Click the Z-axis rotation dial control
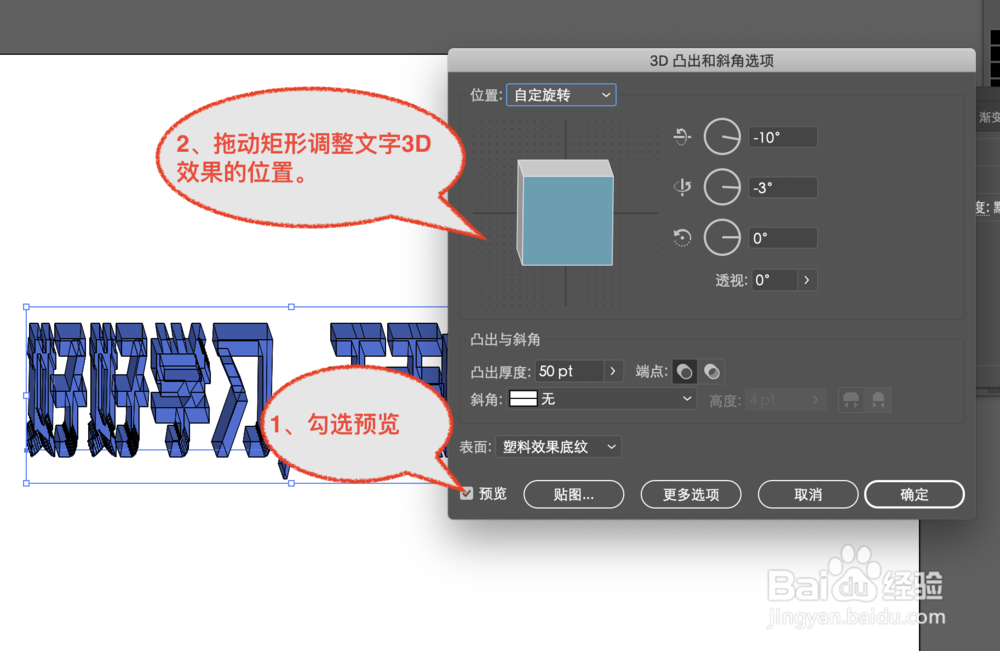This screenshot has height=651, width=1000. (722, 237)
